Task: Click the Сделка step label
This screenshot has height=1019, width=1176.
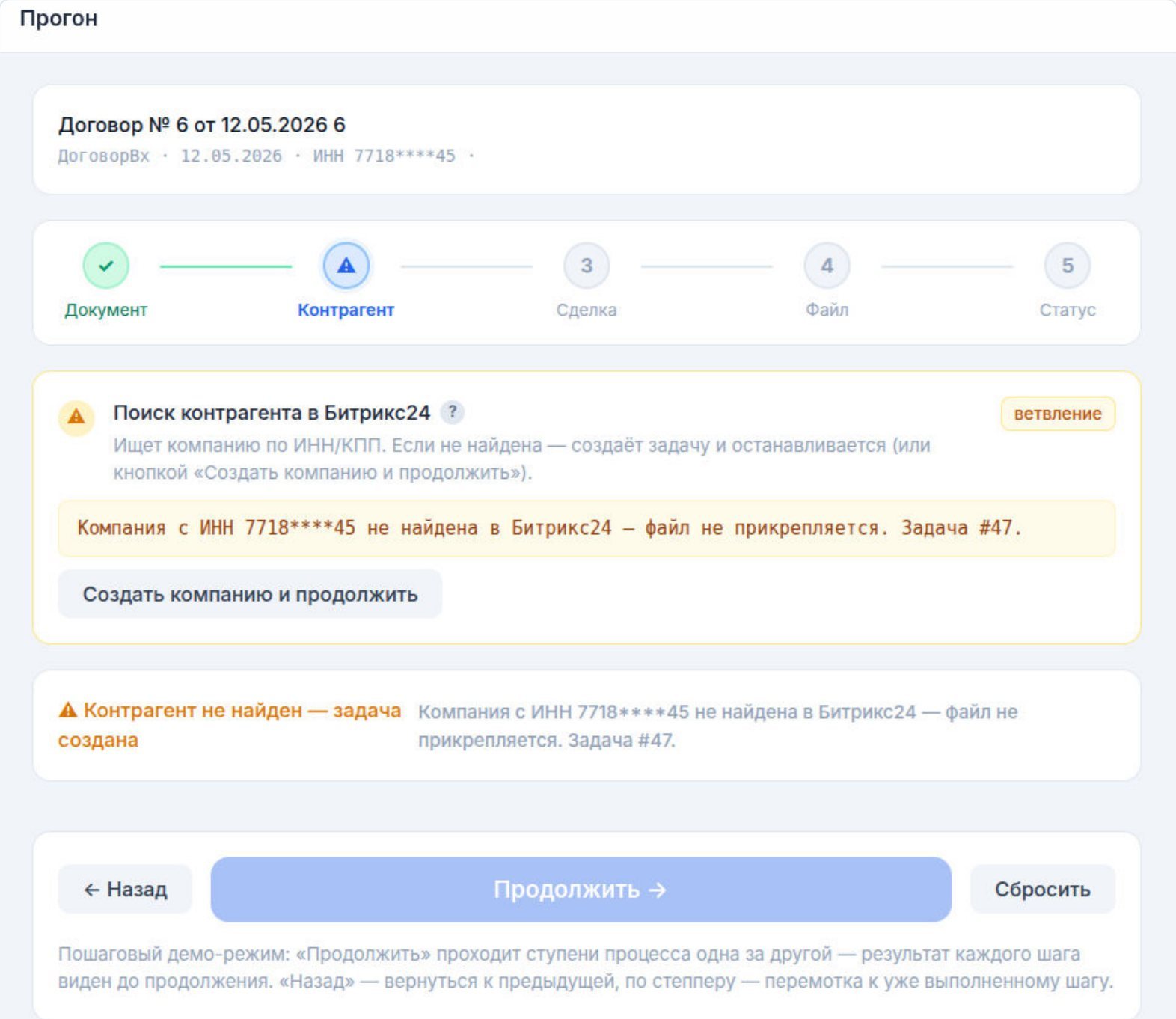Action: coord(587,310)
